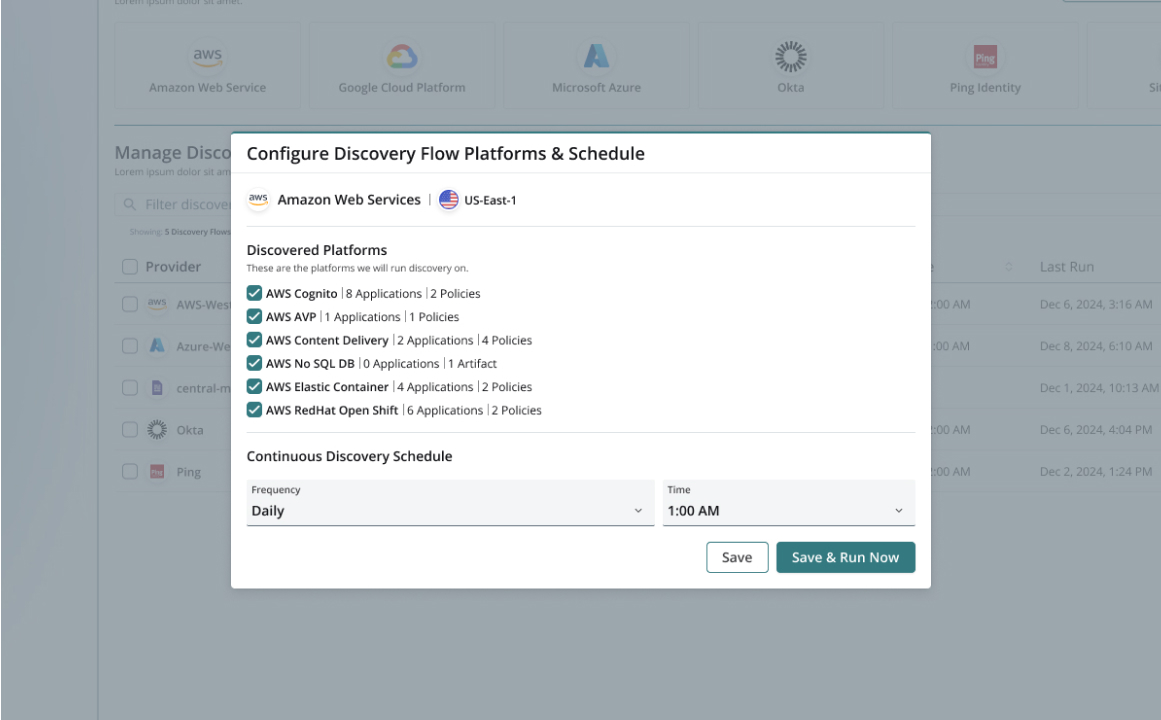Click the document icon in the central-m row
The height and width of the screenshot is (720, 1161).
click(x=157, y=387)
